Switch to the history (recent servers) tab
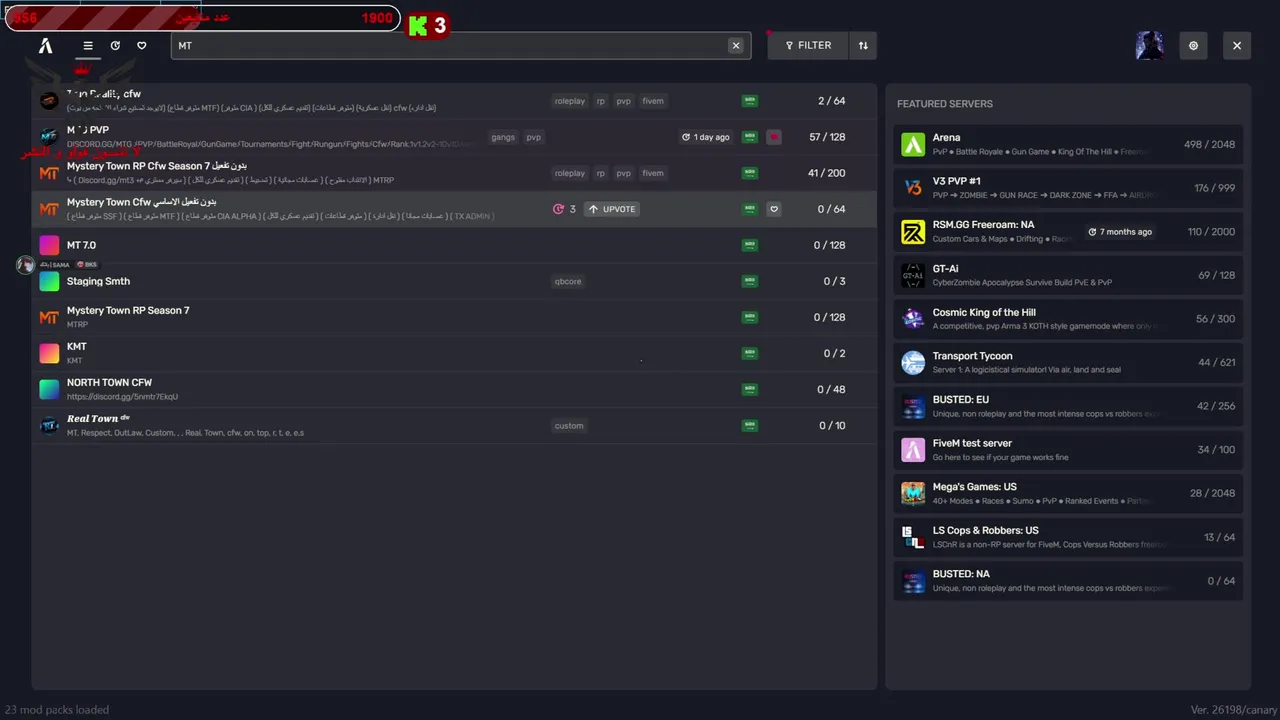Image resolution: width=1280 pixels, height=720 pixels. click(115, 46)
